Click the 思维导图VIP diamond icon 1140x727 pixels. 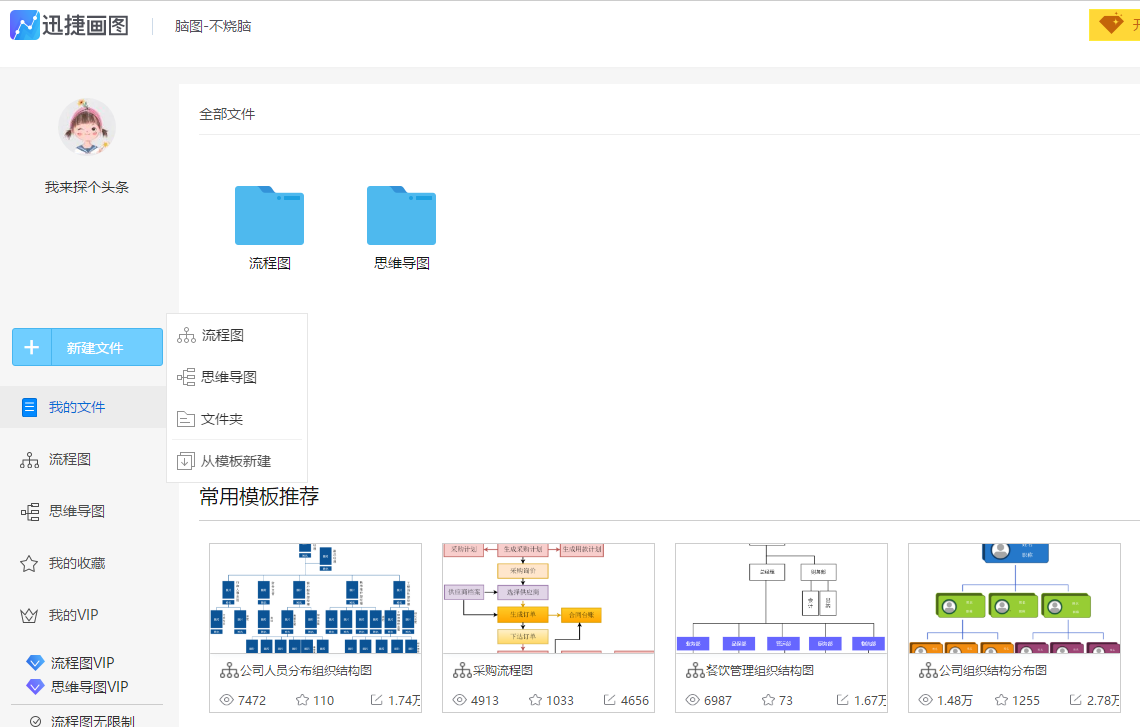(34, 687)
